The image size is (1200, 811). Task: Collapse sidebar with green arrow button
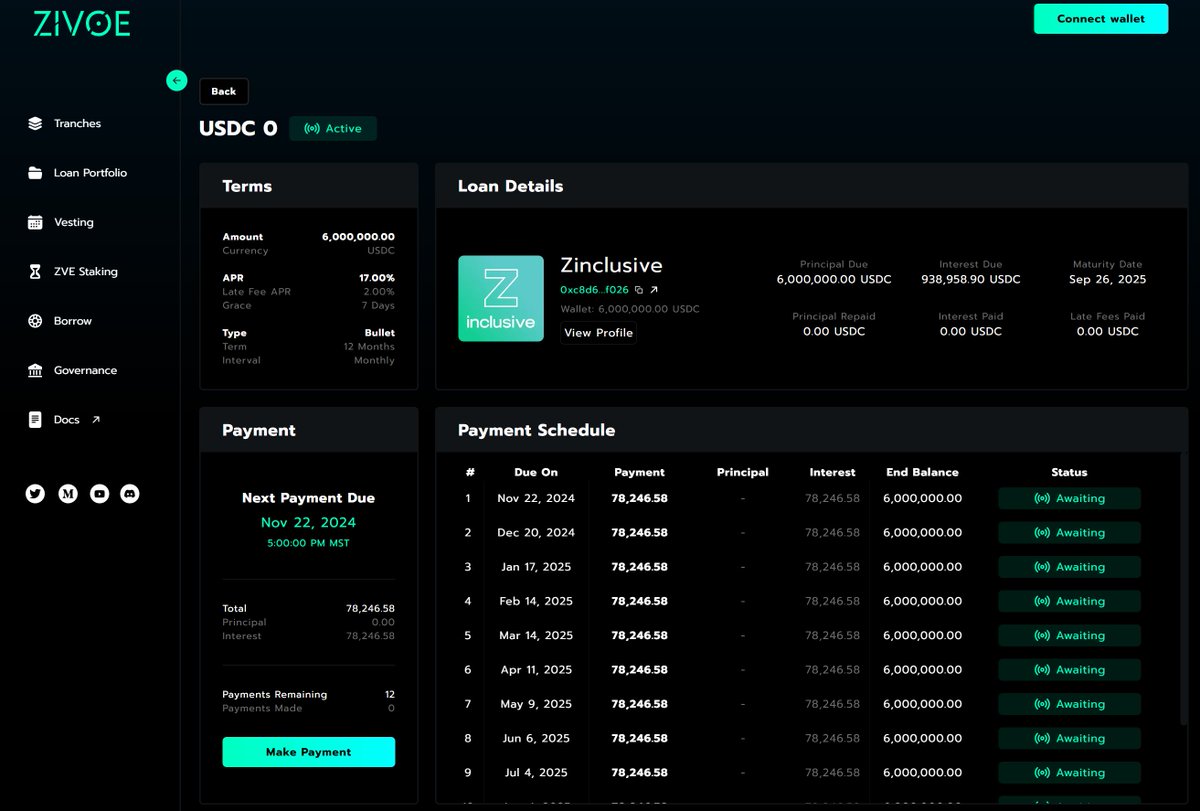click(x=177, y=81)
